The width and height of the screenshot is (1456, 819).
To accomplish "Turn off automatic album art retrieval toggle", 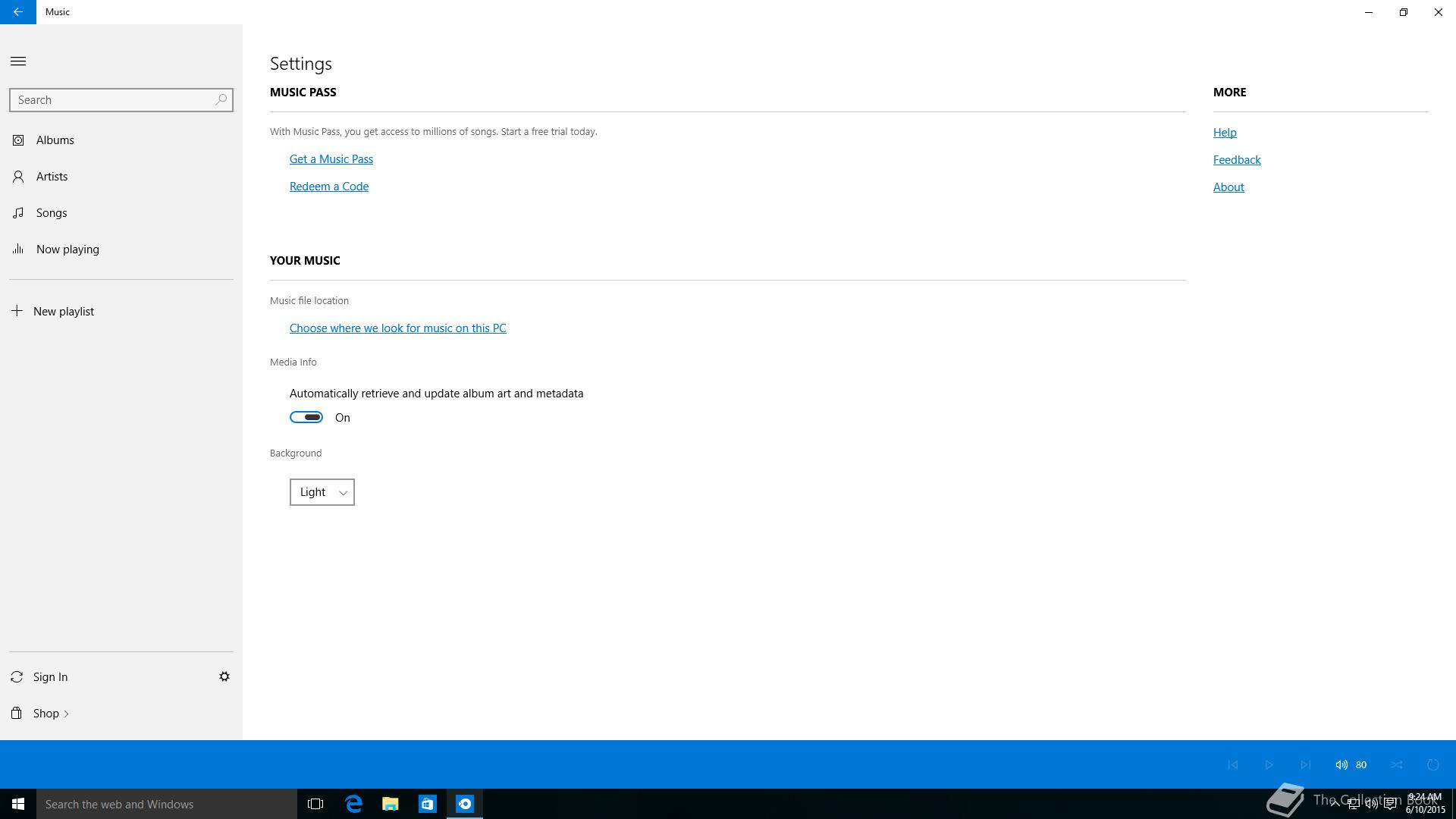I will [306, 417].
